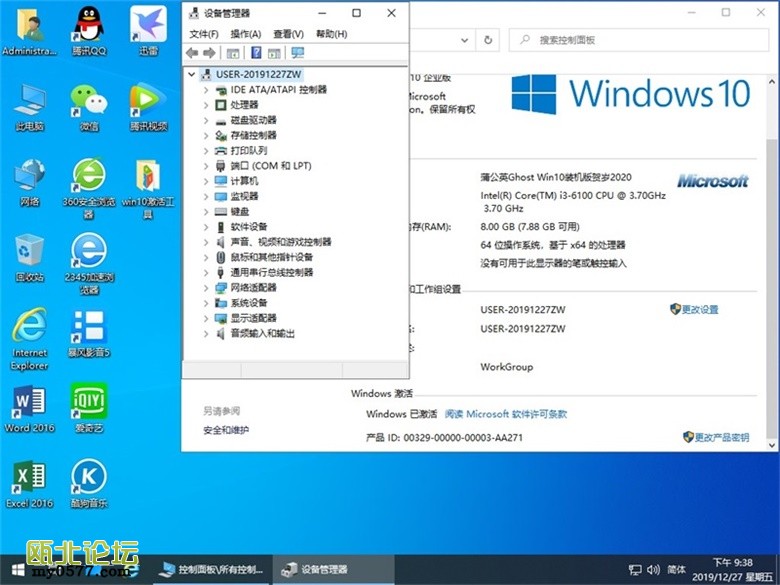The height and width of the screenshot is (585, 780).
Task: Launch Word 2016 from the desktop
Action: [x=29, y=405]
